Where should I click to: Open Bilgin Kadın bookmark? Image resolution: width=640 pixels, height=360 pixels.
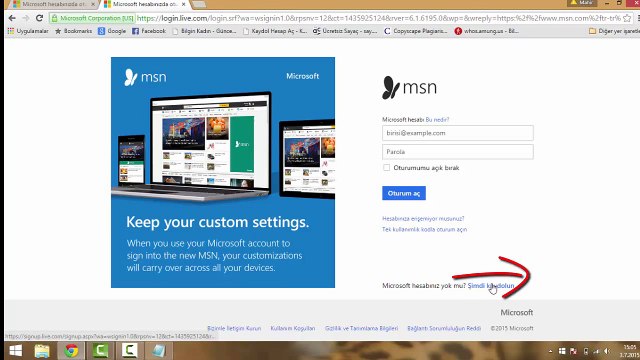[204, 31]
